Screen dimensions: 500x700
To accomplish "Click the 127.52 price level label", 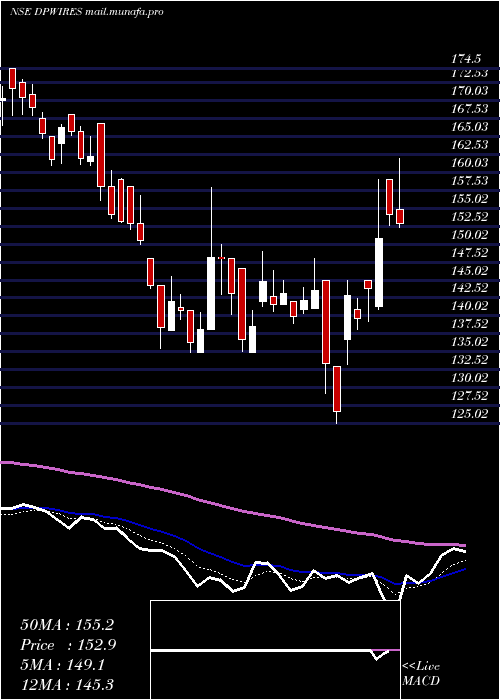I will 472,396.
